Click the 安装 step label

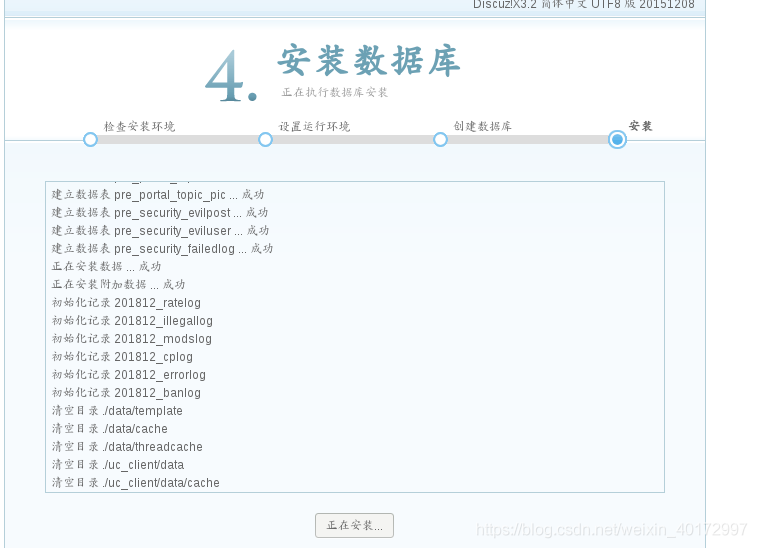(x=640, y=126)
